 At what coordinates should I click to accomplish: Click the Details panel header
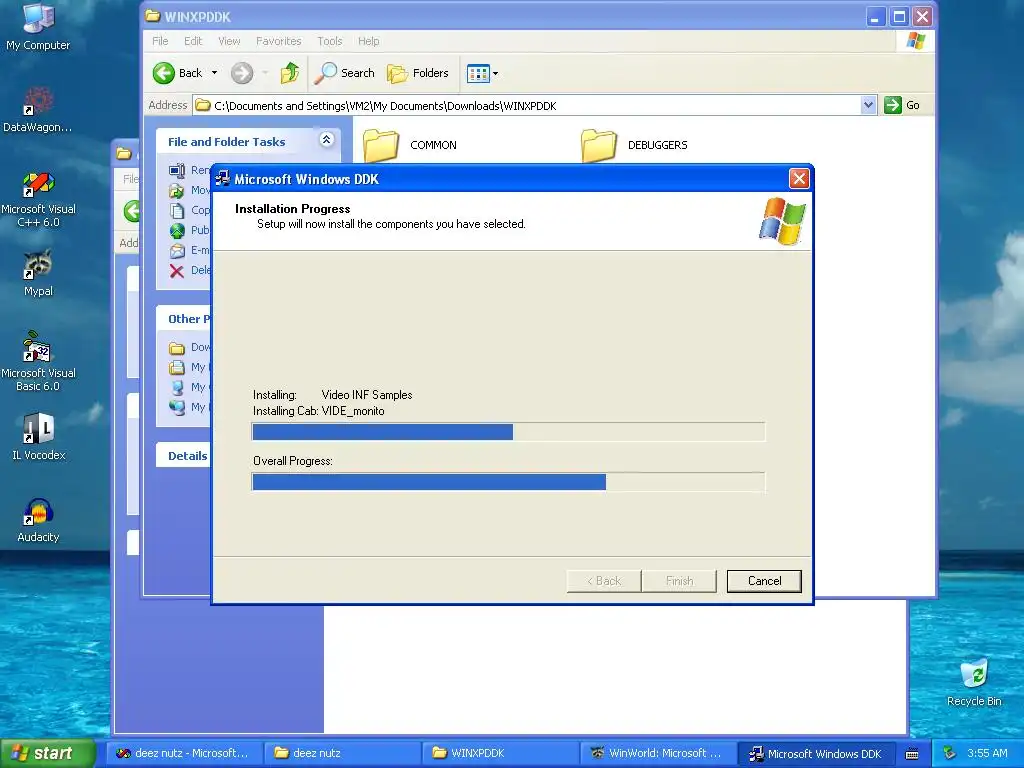pyautogui.click(x=184, y=456)
